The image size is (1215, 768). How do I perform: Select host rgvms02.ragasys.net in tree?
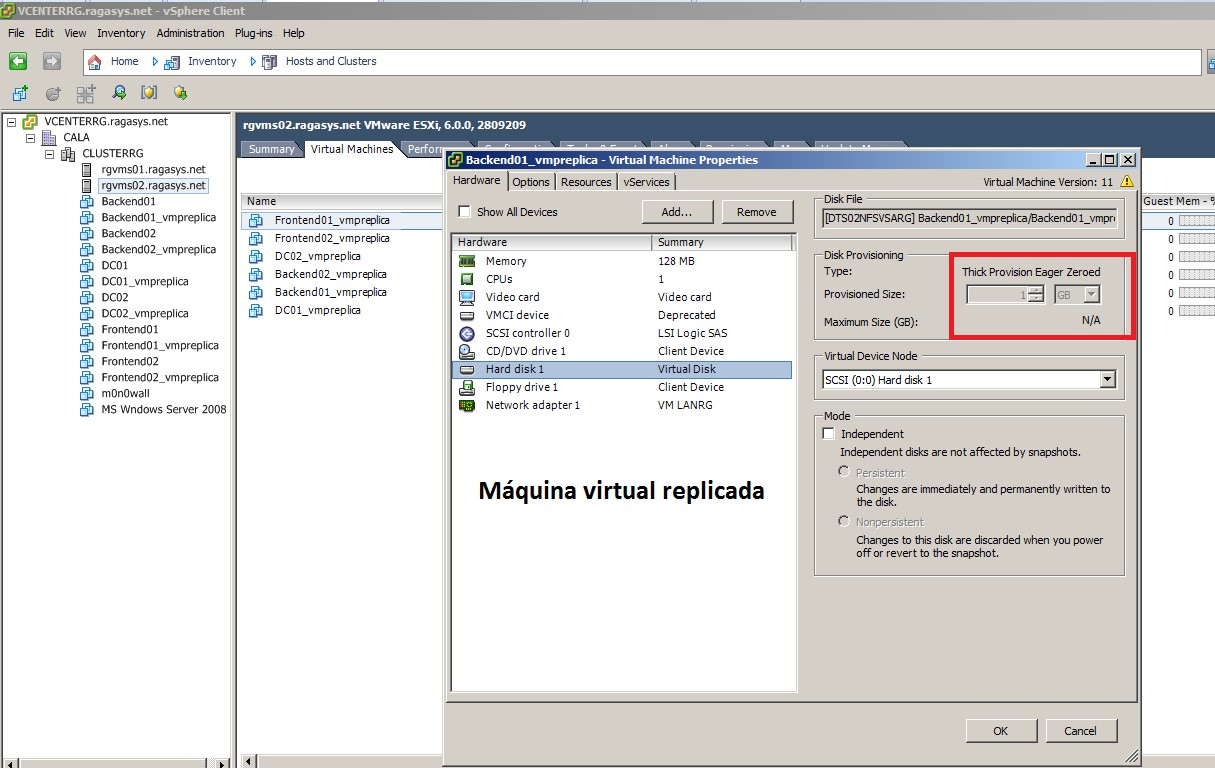[x=153, y=186]
